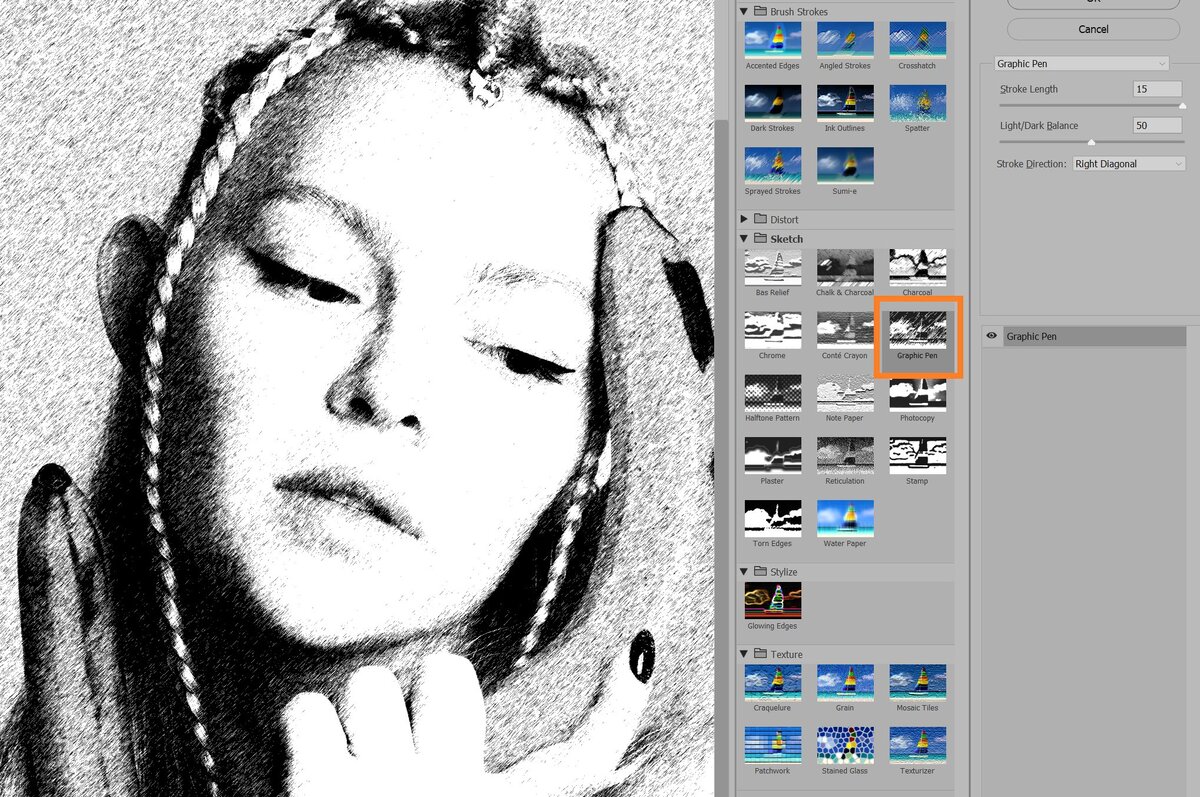The height and width of the screenshot is (797, 1200).
Task: Choose the Charcoal sketch filter
Action: 917,267
